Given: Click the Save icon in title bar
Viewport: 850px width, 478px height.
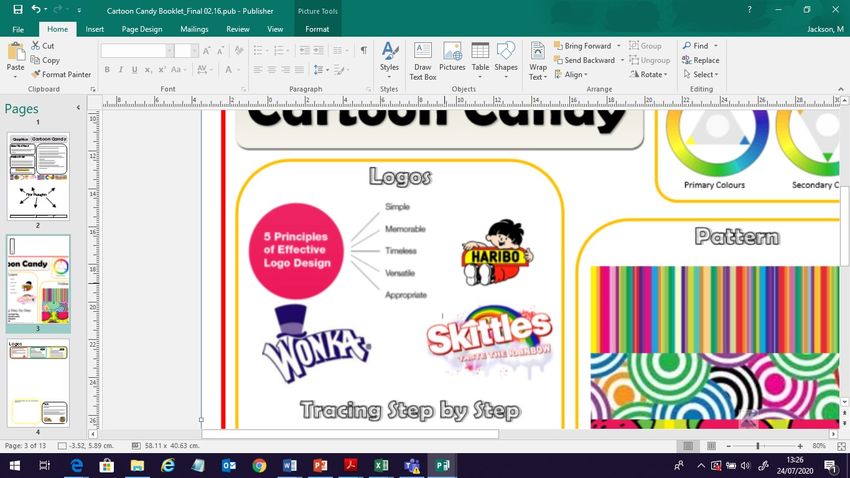Looking at the screenshot, I should (17, 9).
